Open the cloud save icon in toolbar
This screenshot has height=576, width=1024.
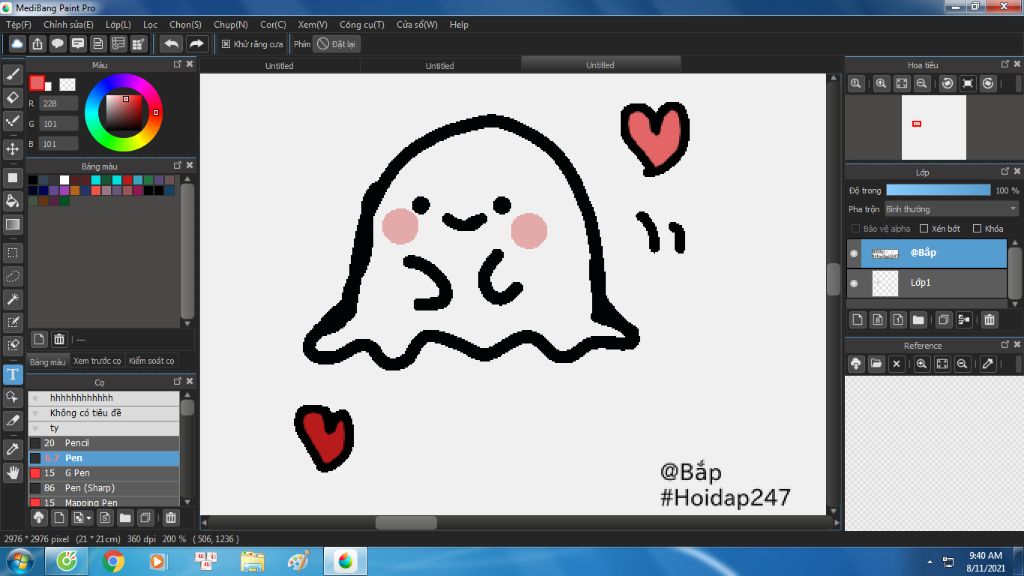17,44
